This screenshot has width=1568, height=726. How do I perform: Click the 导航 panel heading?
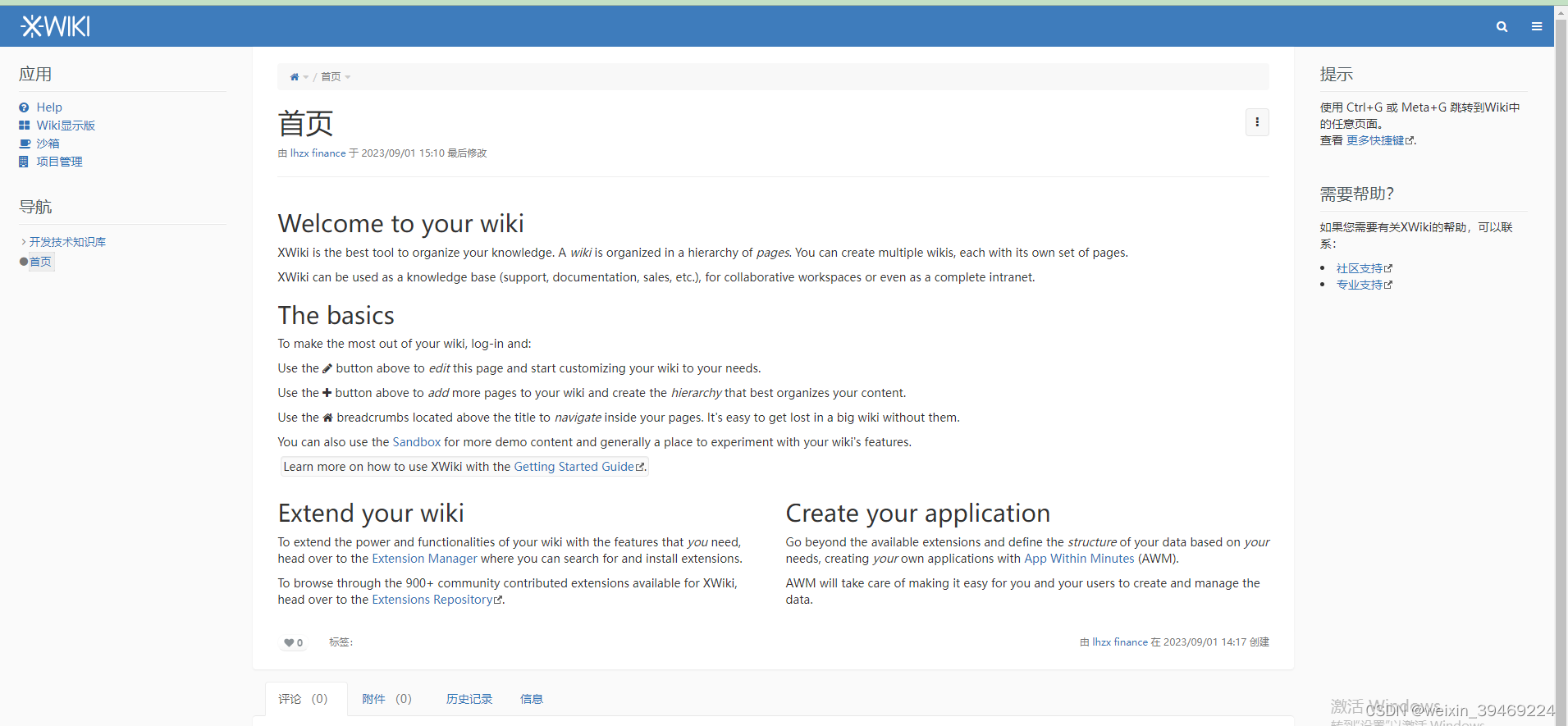(35, 207)
